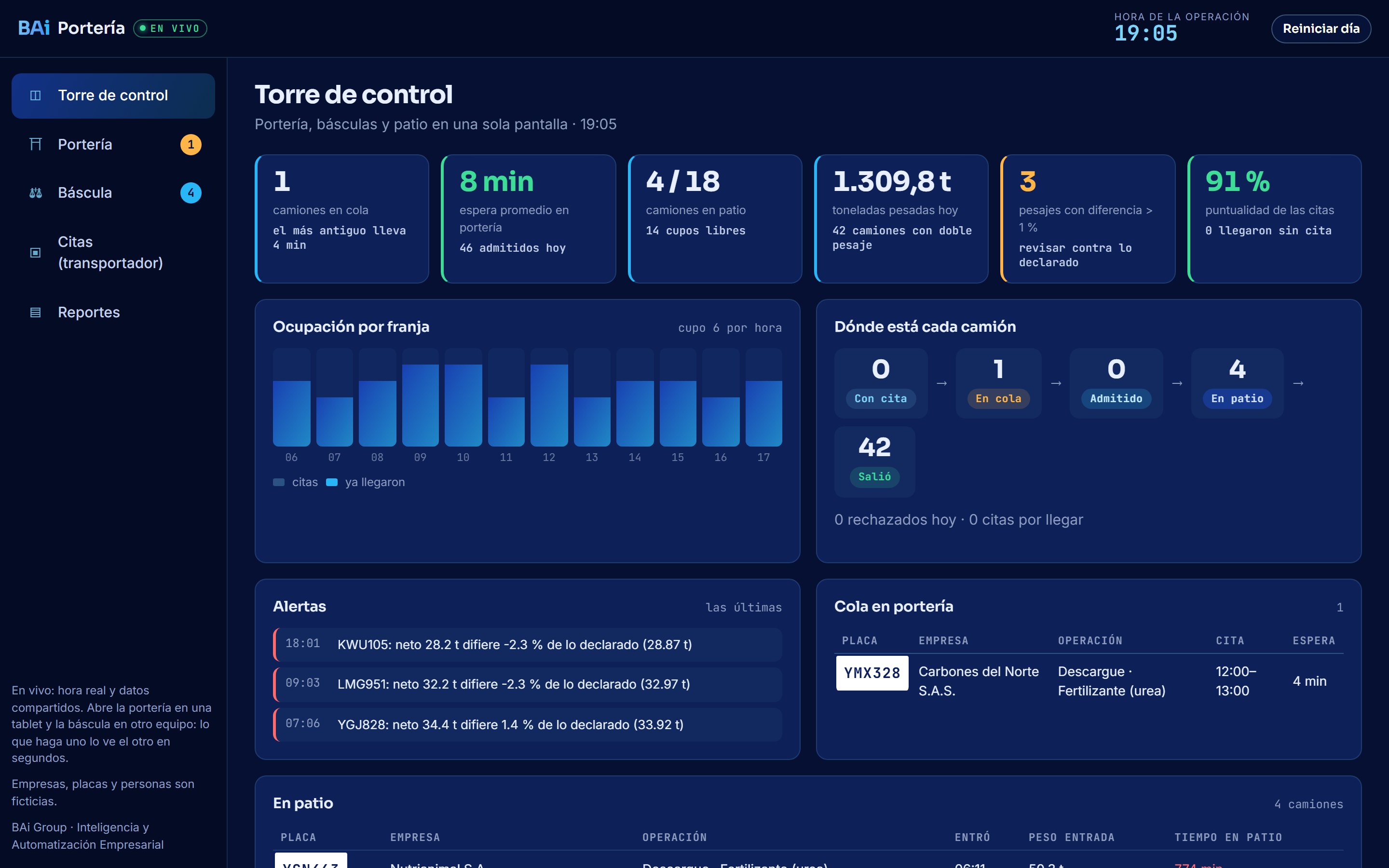Viewport: 1389px width, 868px height.
Task: Click the Admitido stage tile
Action: (1116, 383)
